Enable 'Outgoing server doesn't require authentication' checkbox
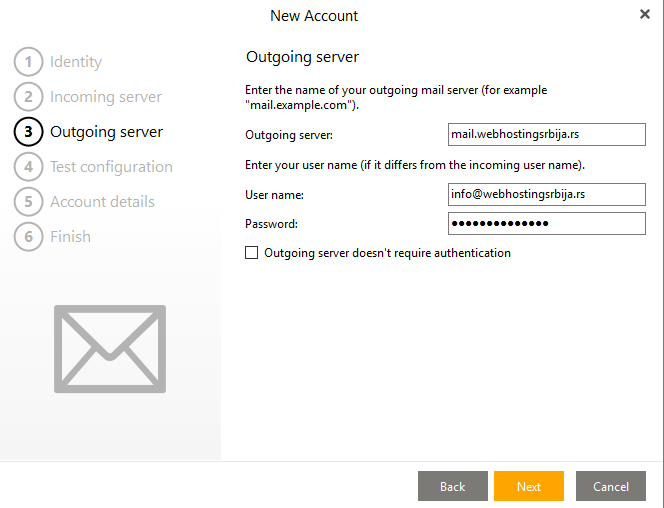664x508 pixels. coord(252,253)
